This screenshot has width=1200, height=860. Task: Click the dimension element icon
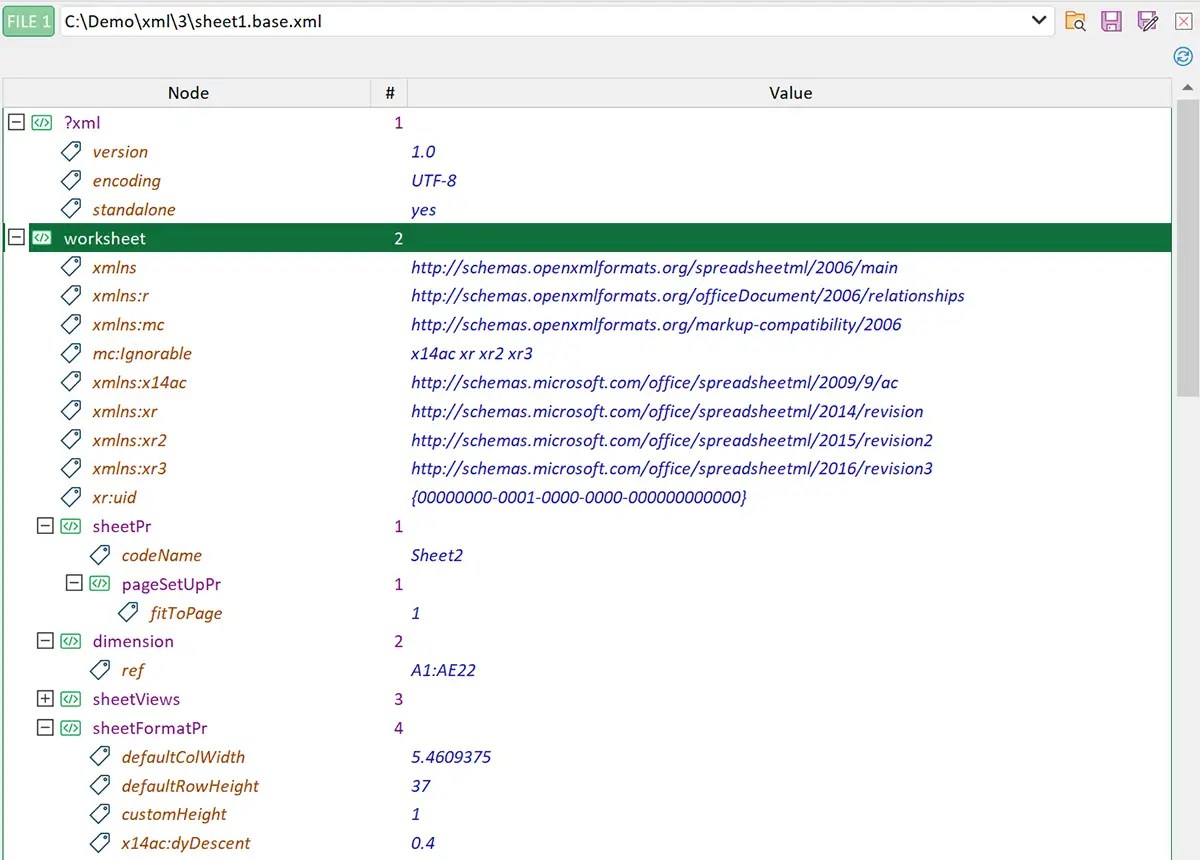pos(70,641)
